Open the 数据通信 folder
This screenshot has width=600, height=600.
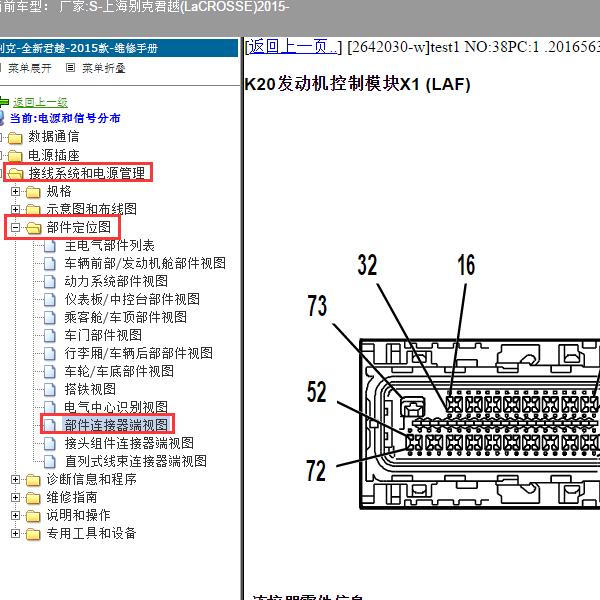click(54, 136)
